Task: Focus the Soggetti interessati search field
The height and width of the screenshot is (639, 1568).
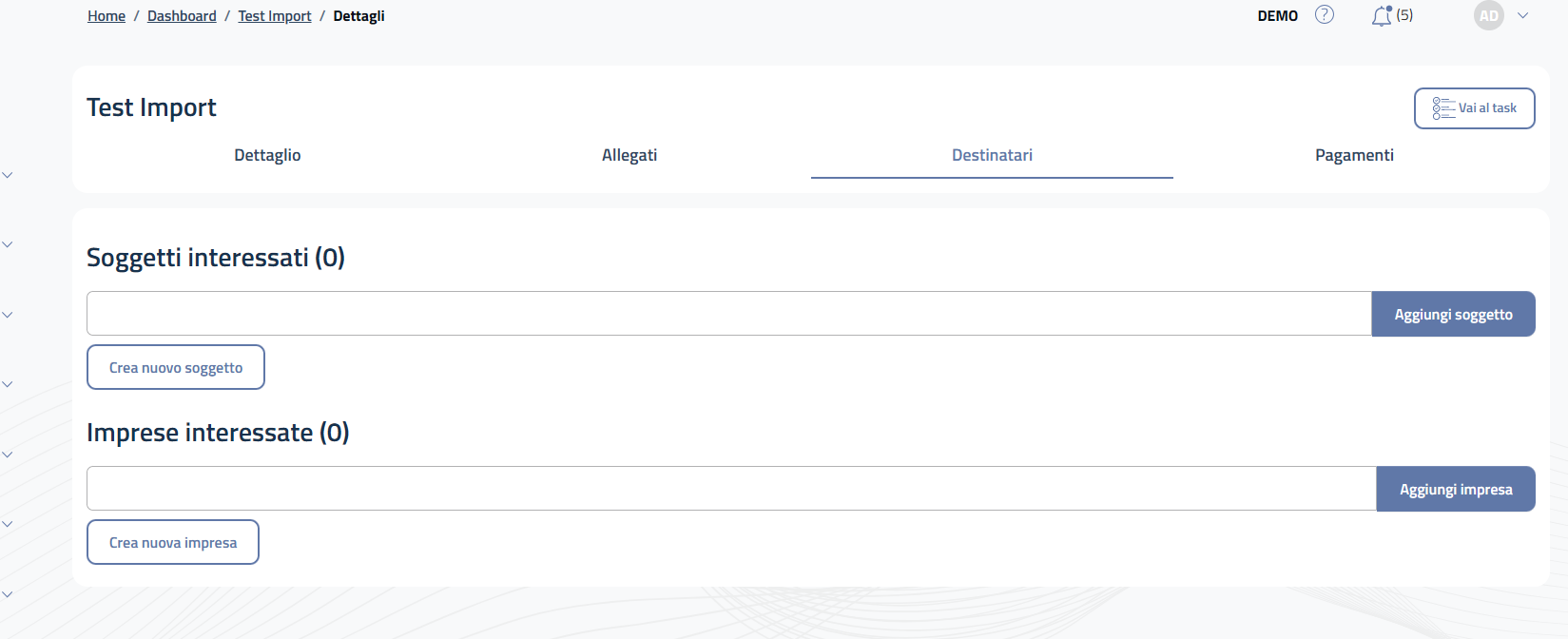Action: point(728,314)
